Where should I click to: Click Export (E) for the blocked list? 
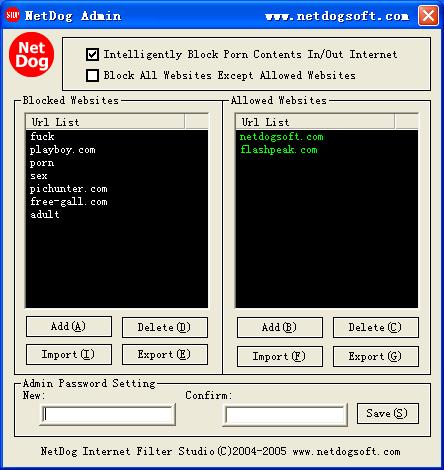click(x=165, y=354)
